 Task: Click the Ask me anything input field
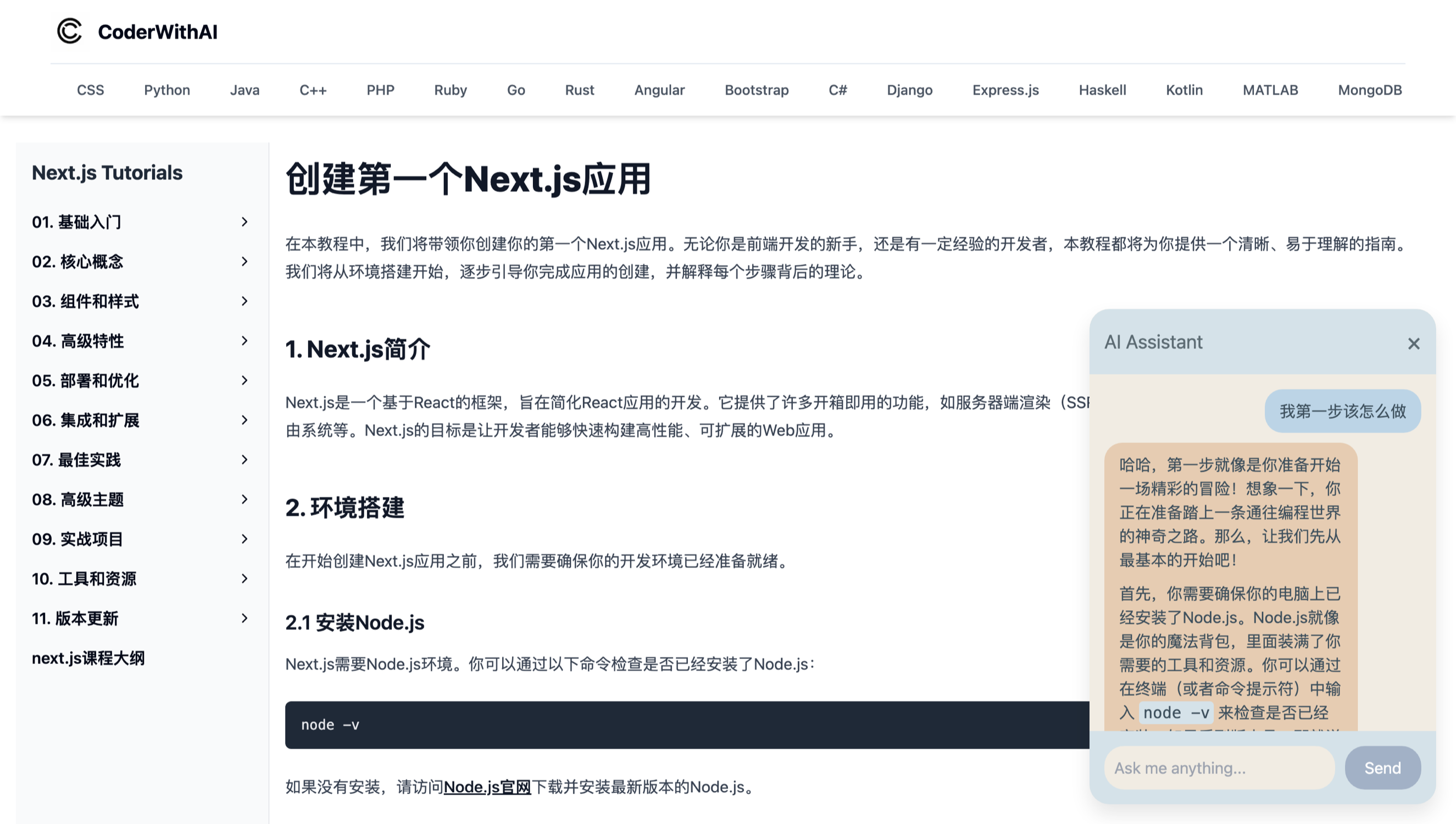[1219, 768]
